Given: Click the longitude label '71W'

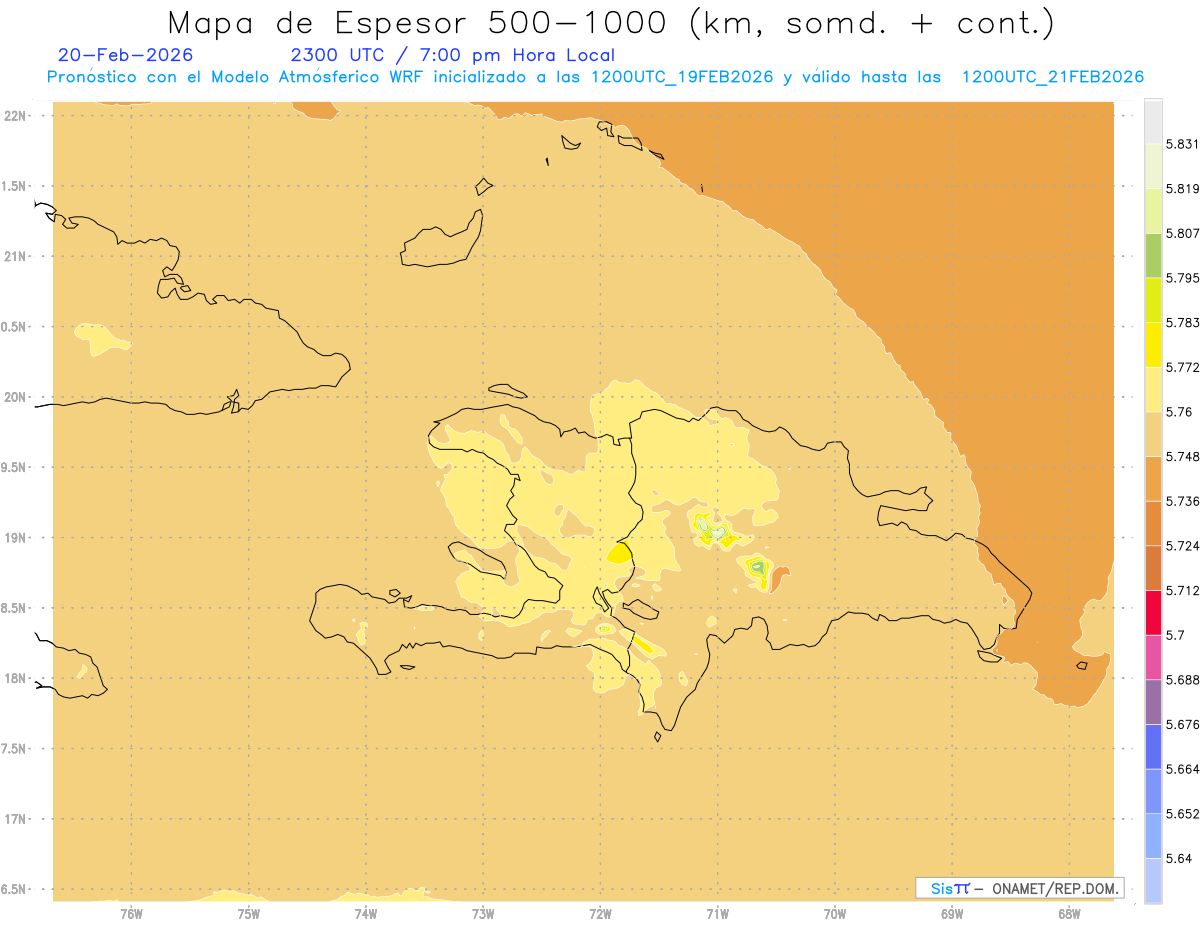Looking at the screenshot, I should point(717,913).
